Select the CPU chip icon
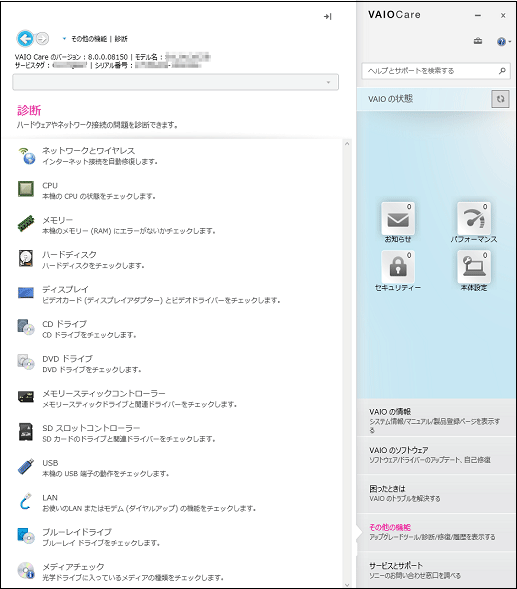517x589 pixels. click(26, 189)
